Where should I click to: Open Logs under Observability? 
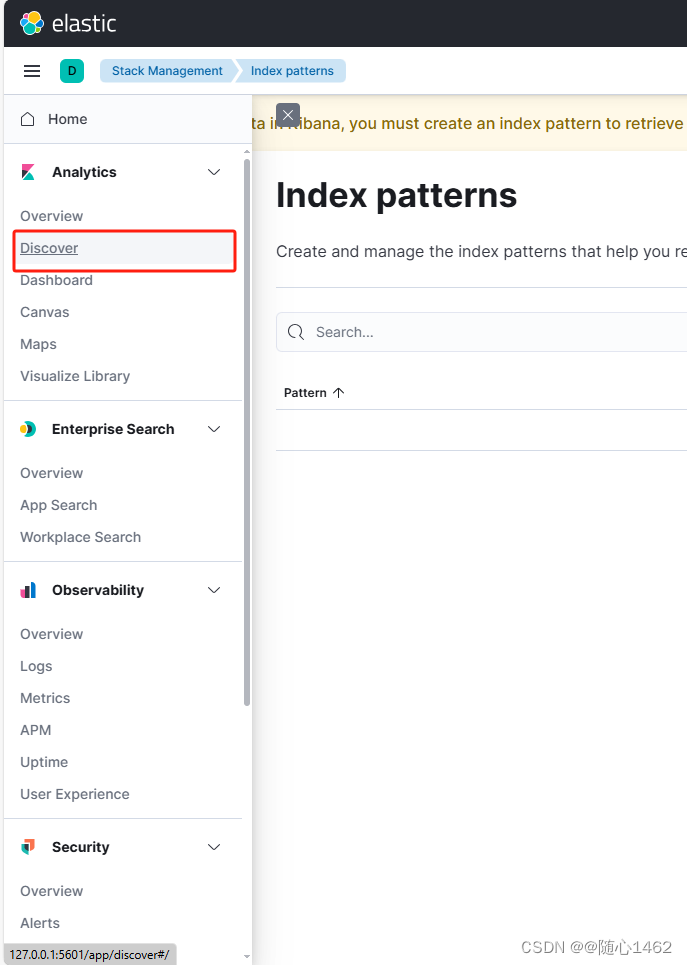point(36,666)
